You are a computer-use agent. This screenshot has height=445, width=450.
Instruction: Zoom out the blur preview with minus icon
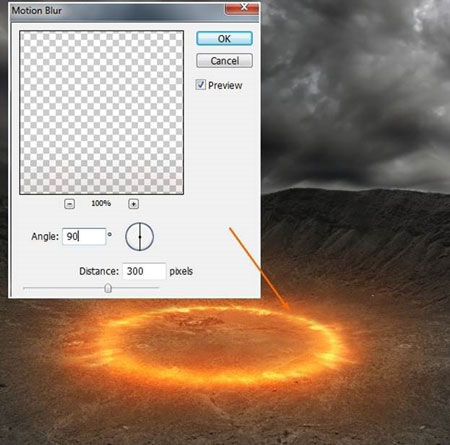(69, 204)
